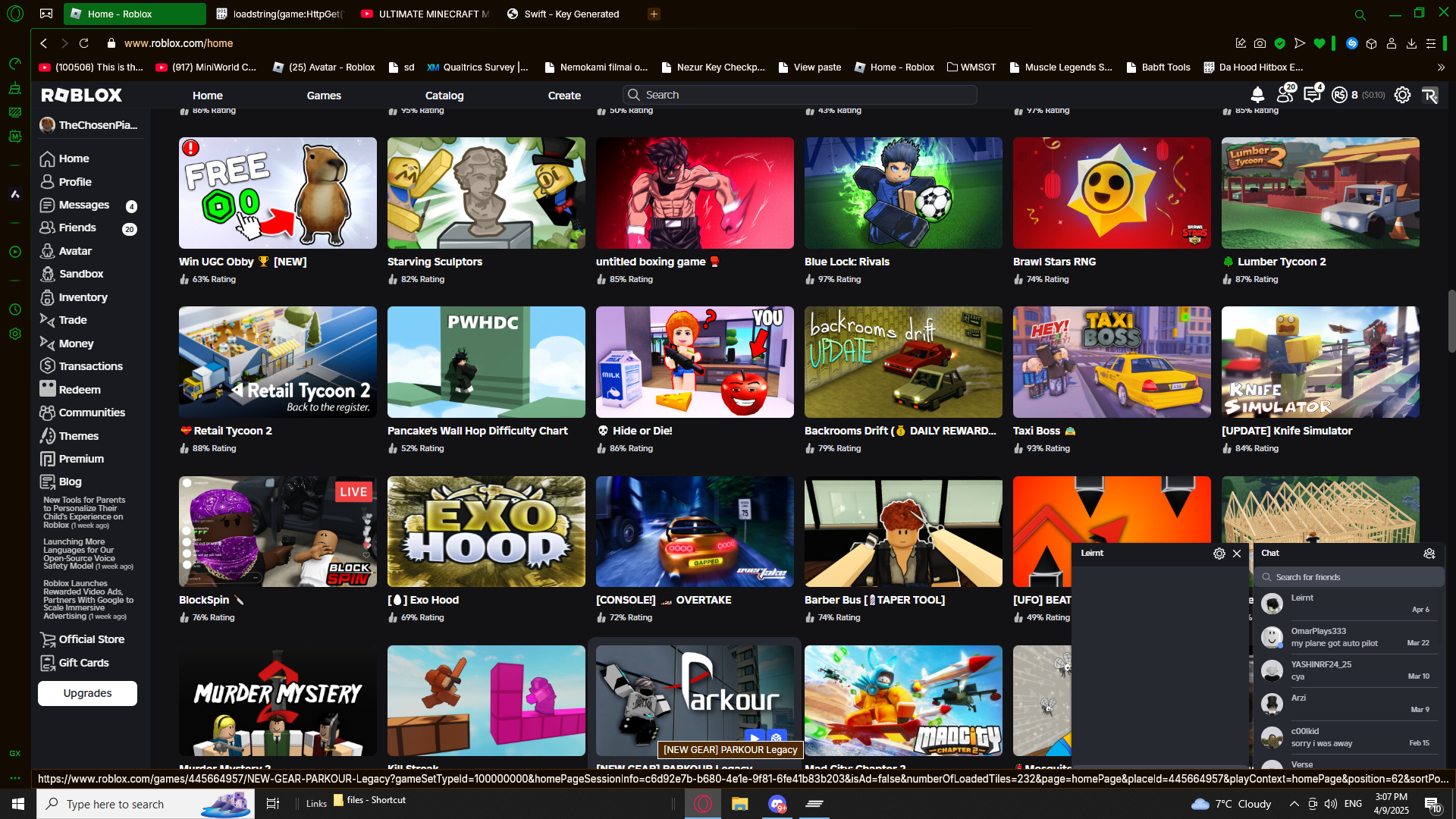The height and width of the screenshot is (819, 1456).
Task: Open the Starving Sculptors game thumbnail
Action: (x=486, y=193)
